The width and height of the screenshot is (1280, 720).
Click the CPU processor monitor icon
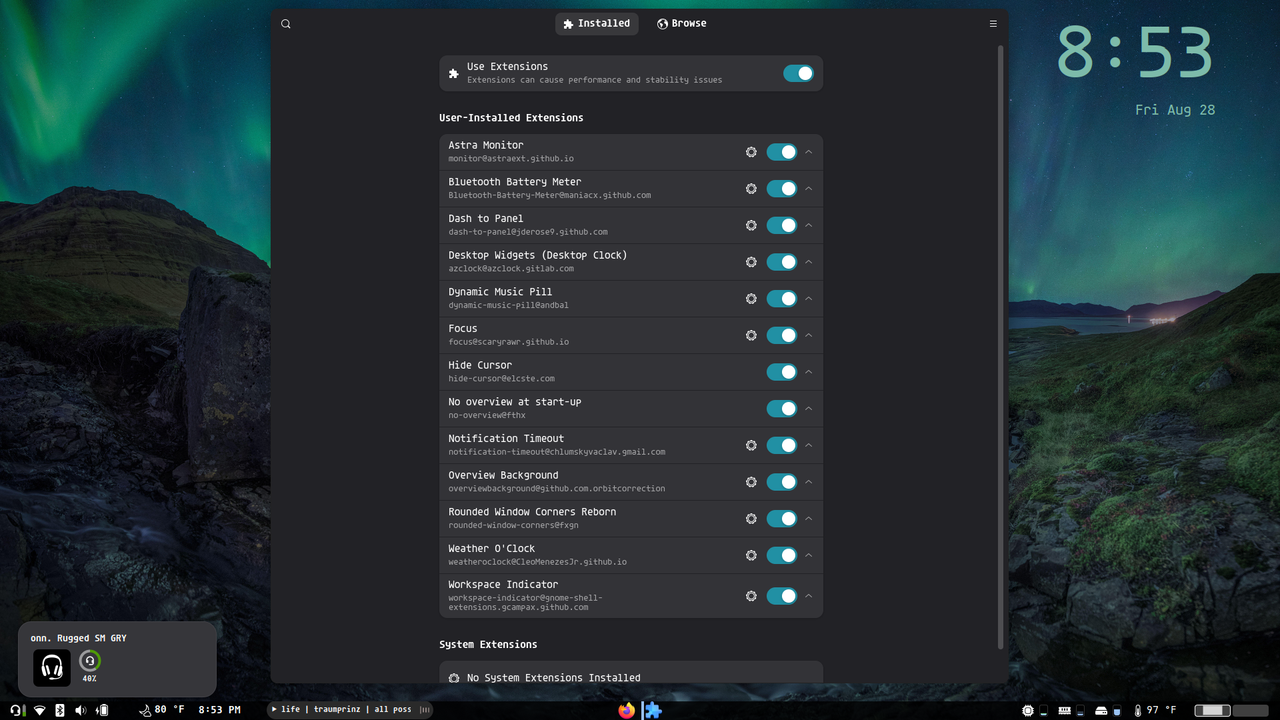coord(1028,710)
